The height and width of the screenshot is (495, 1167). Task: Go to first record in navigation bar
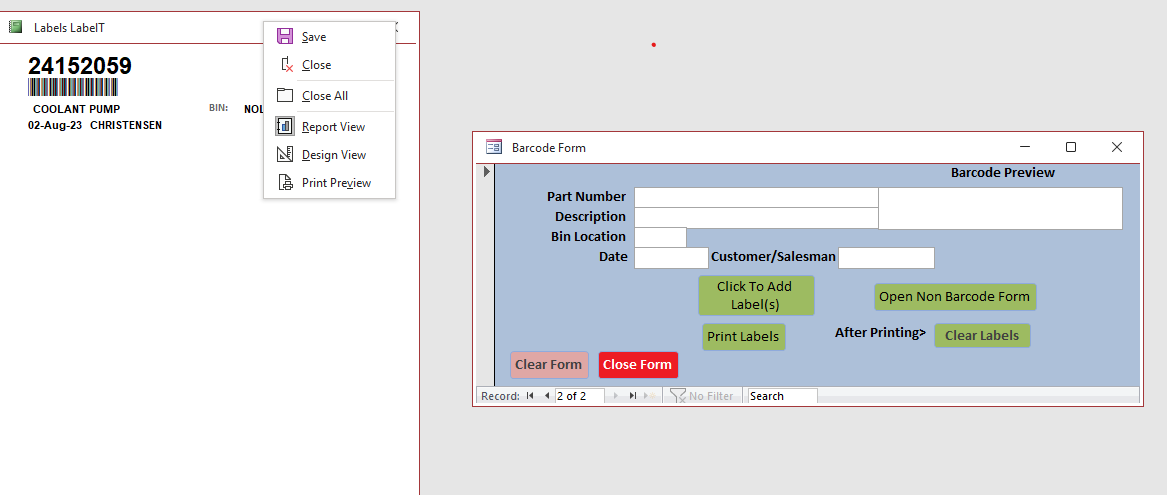point(530,396)
